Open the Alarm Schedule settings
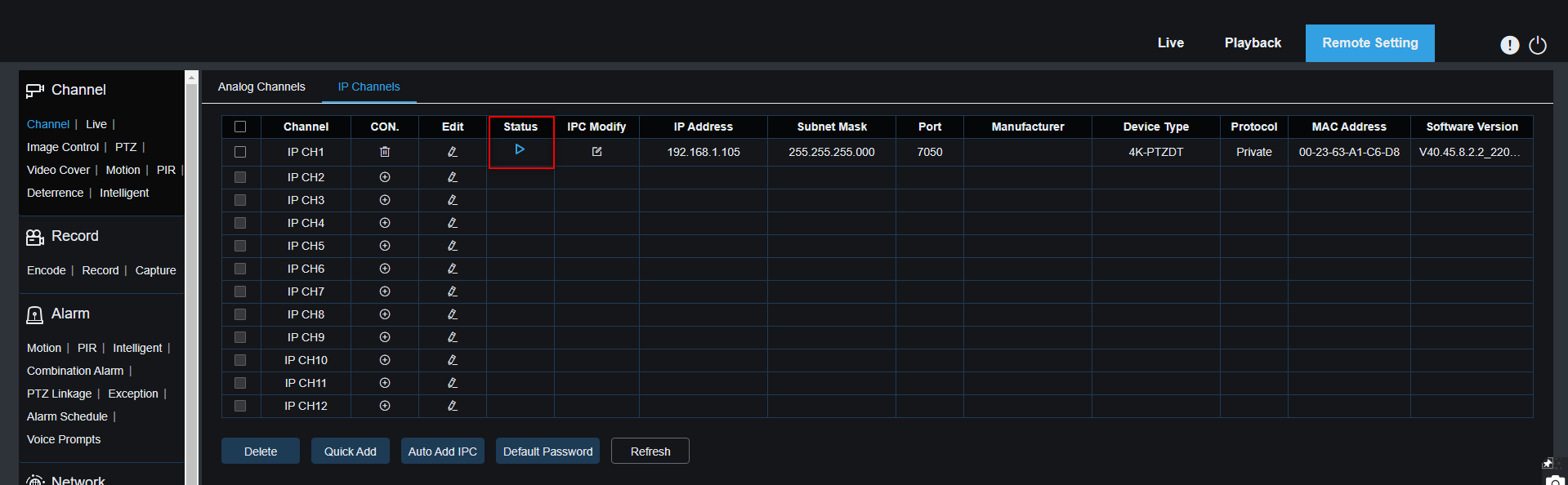The width and height of the screenshot is (1568, 485). point(67,416)
